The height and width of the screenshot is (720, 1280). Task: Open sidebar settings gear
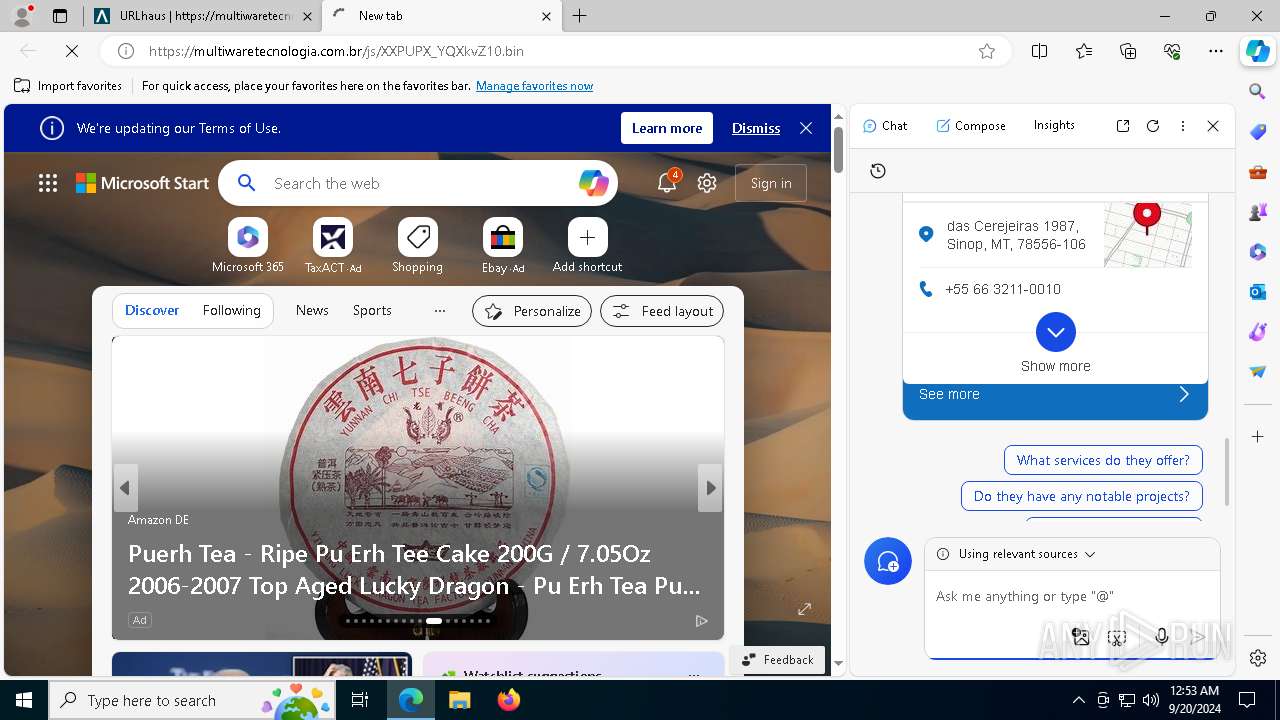1258,658
